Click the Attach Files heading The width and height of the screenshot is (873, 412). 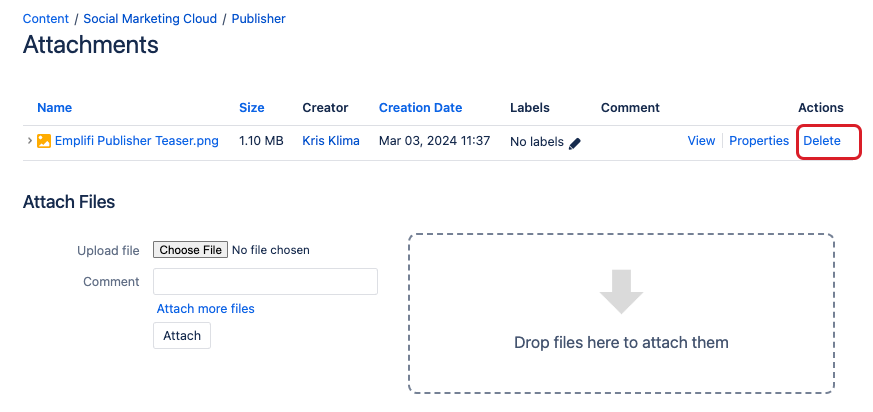point(69,202)
